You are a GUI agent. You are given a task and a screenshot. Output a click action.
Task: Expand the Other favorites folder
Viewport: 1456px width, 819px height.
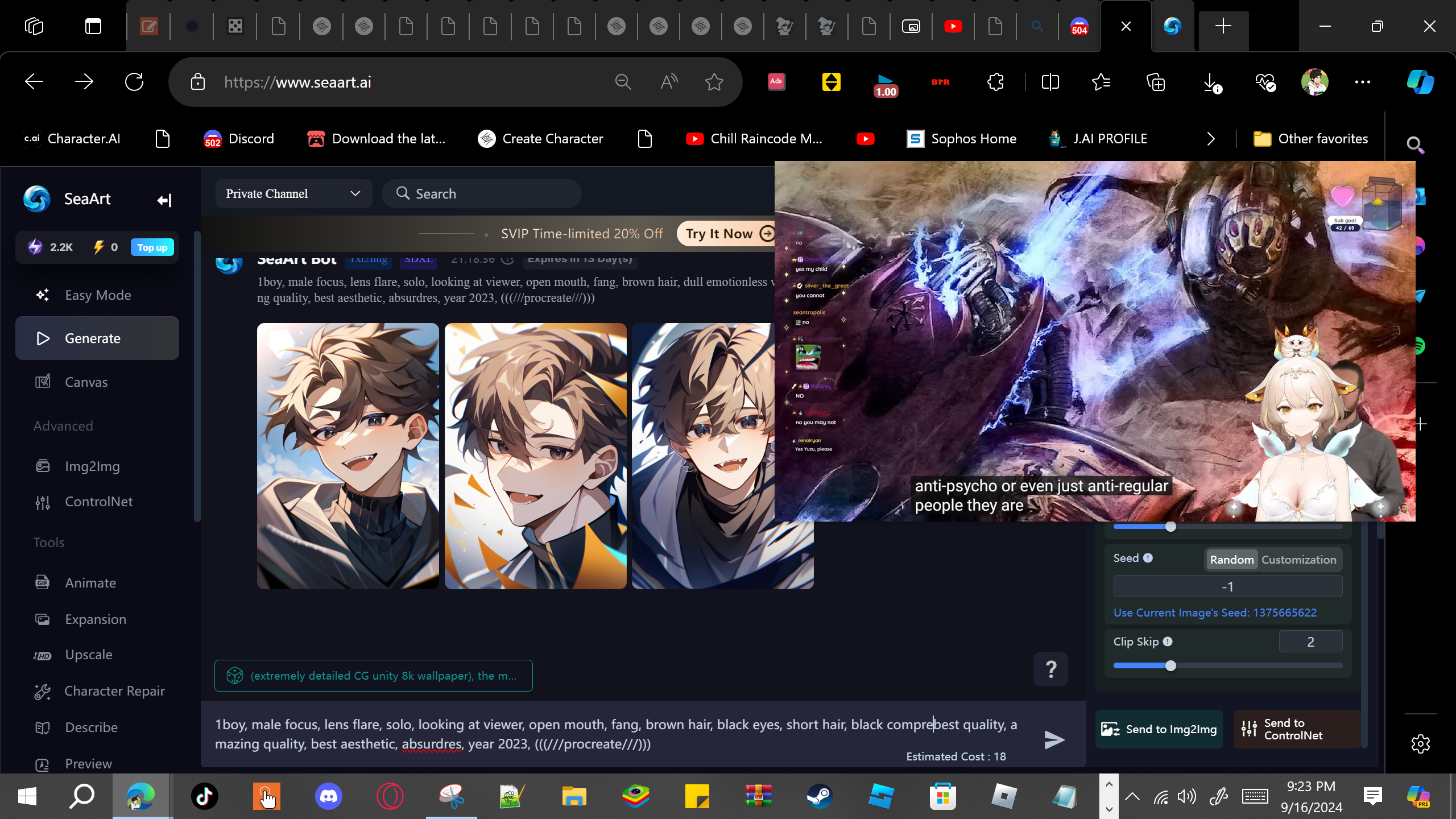1310,139
